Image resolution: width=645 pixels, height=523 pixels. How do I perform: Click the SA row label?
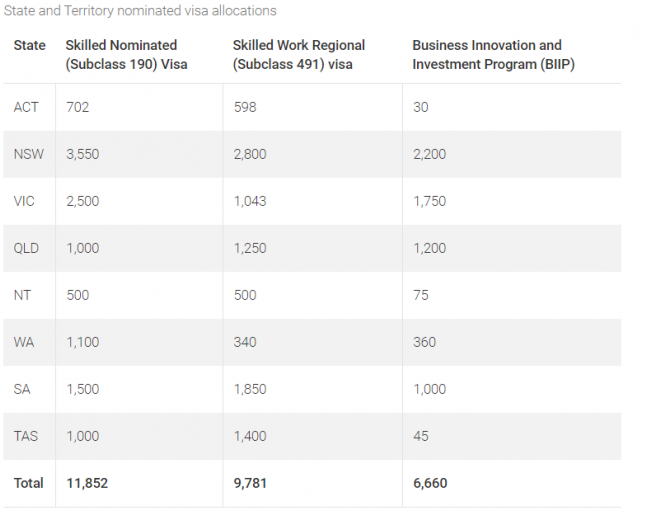[x=22, y=389]
